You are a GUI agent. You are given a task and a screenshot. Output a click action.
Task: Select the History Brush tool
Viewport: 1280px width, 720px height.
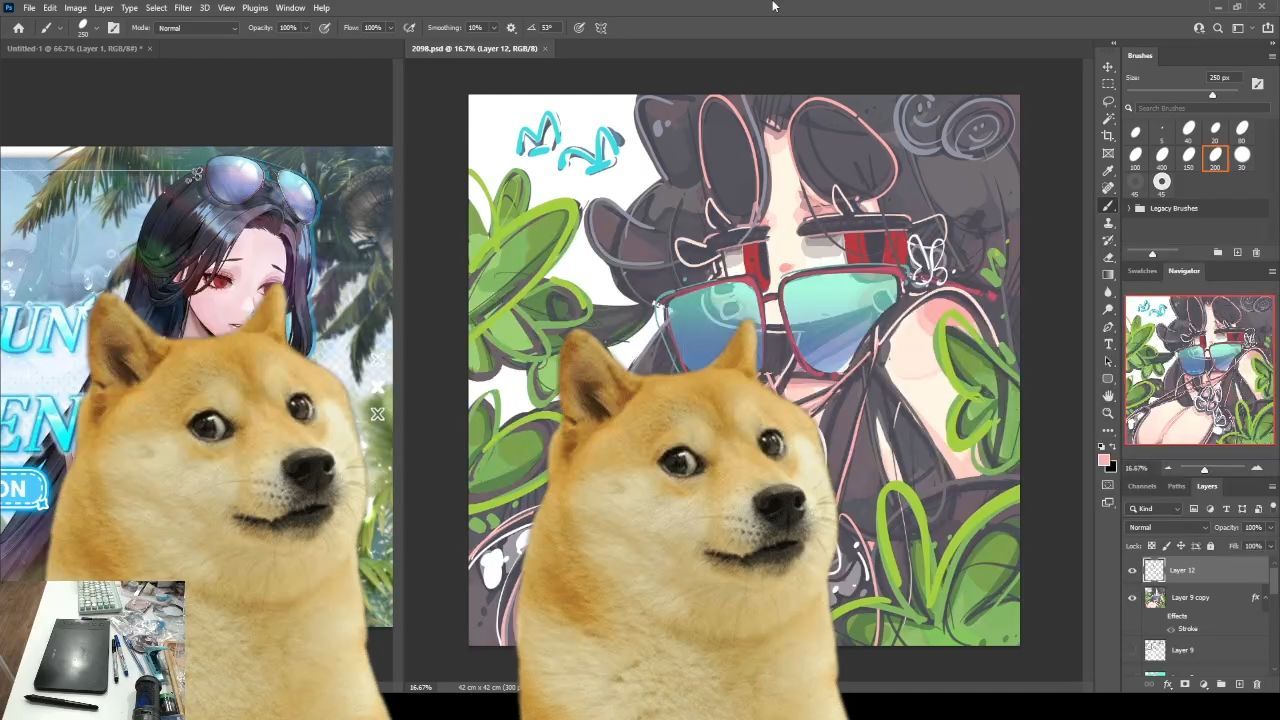[x=1108, y=240]
